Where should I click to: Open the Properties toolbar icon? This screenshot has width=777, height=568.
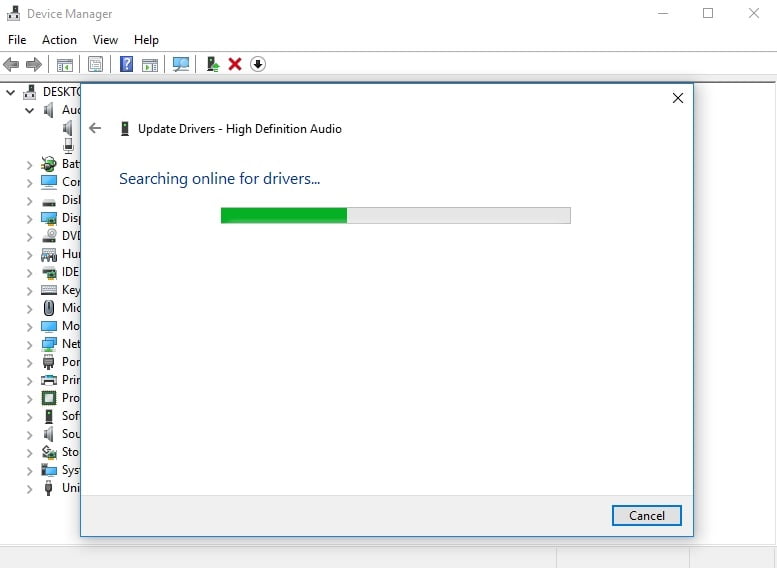96,64
